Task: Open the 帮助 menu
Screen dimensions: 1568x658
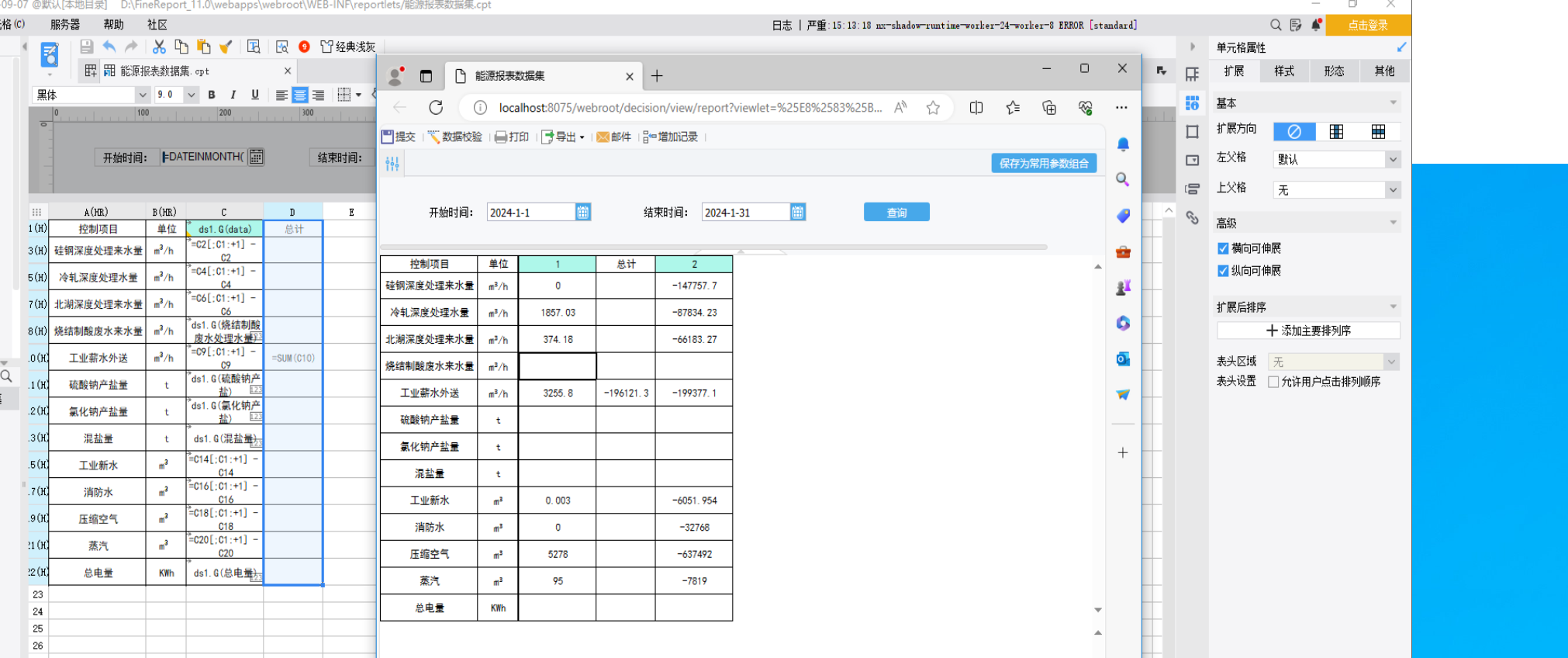Action: tap(113, 25)
